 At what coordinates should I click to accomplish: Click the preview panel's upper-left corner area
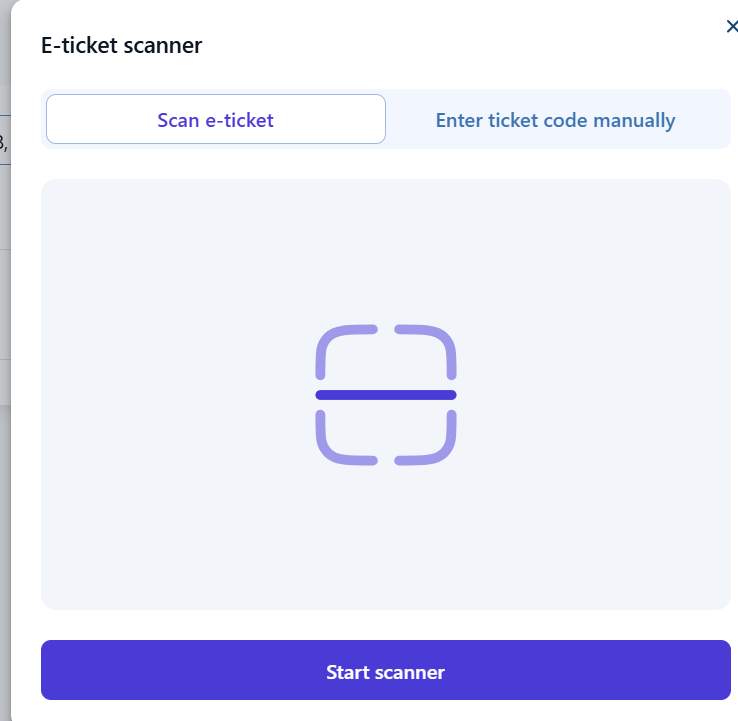(x=70, y=205)
